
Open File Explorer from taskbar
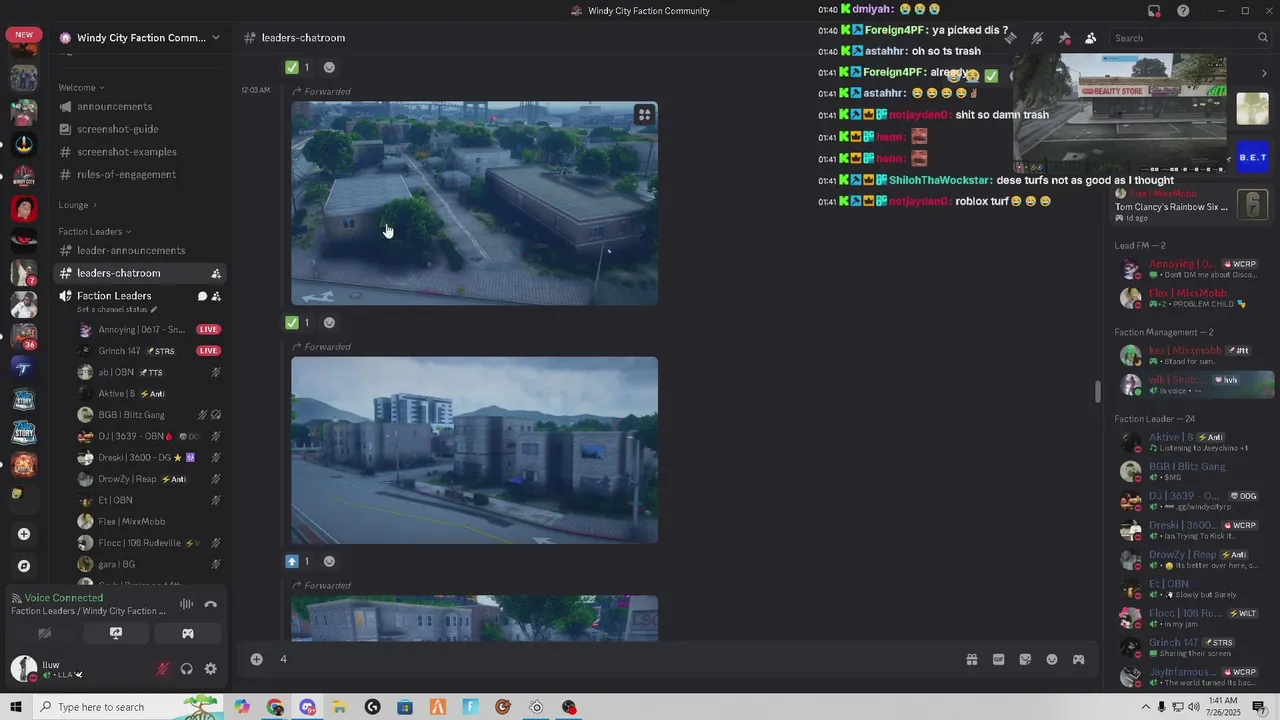click(340, 707)
